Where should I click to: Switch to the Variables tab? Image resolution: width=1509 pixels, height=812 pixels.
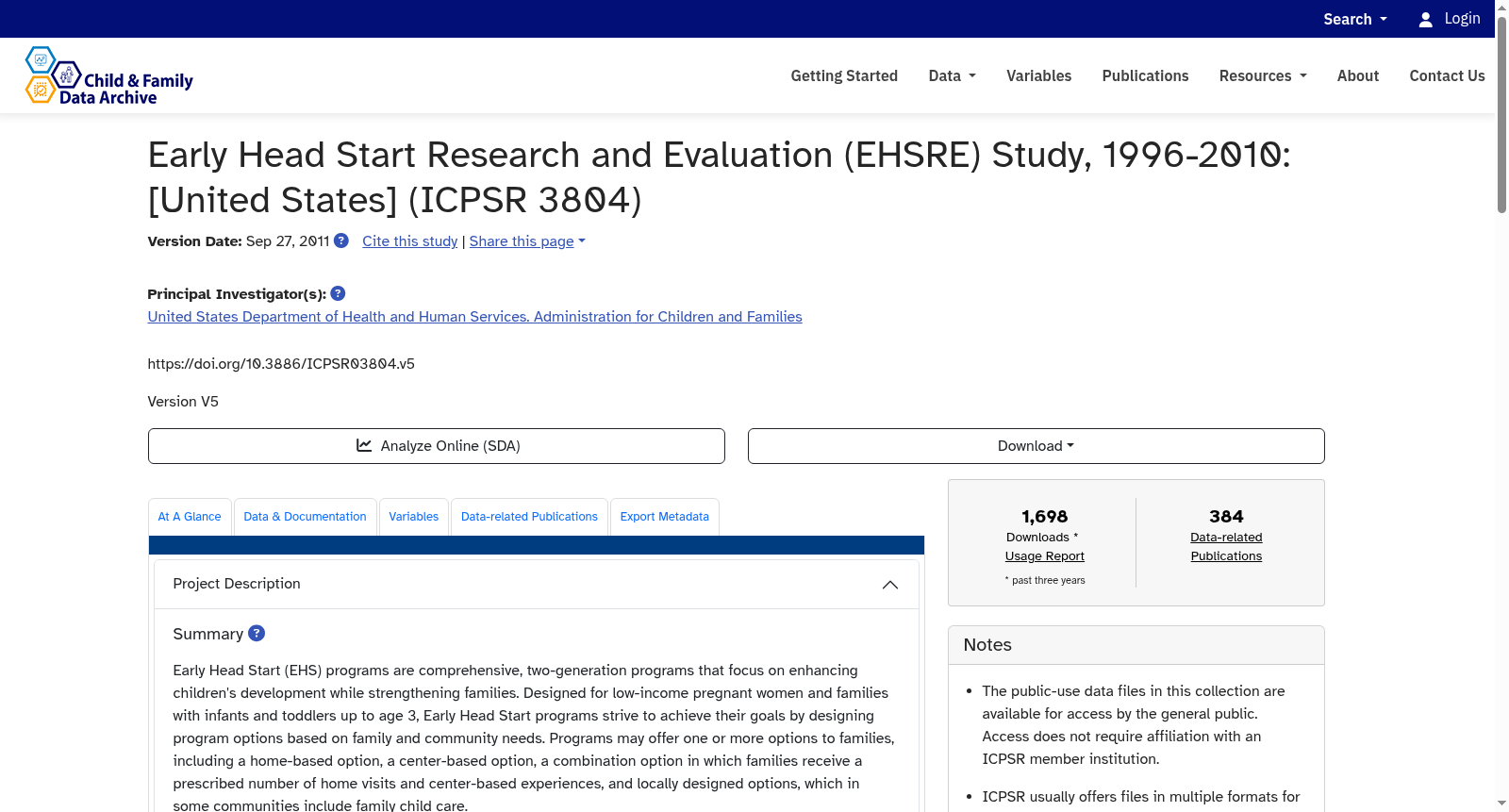[413, 517]
